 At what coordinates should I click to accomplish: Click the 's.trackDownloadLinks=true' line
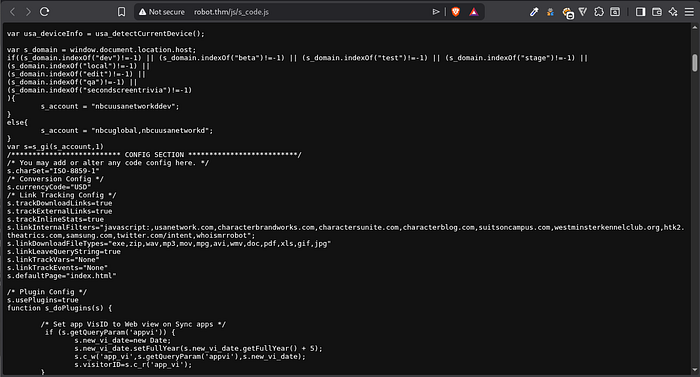(59, 203)
